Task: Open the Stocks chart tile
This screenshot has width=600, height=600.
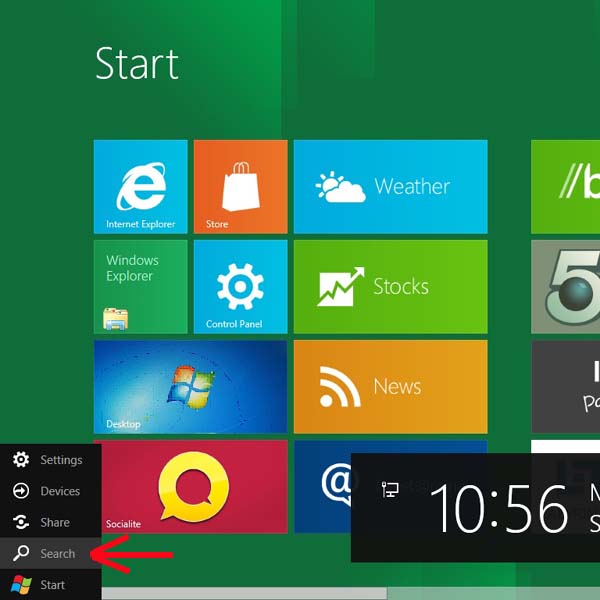Action: point(390,286)
